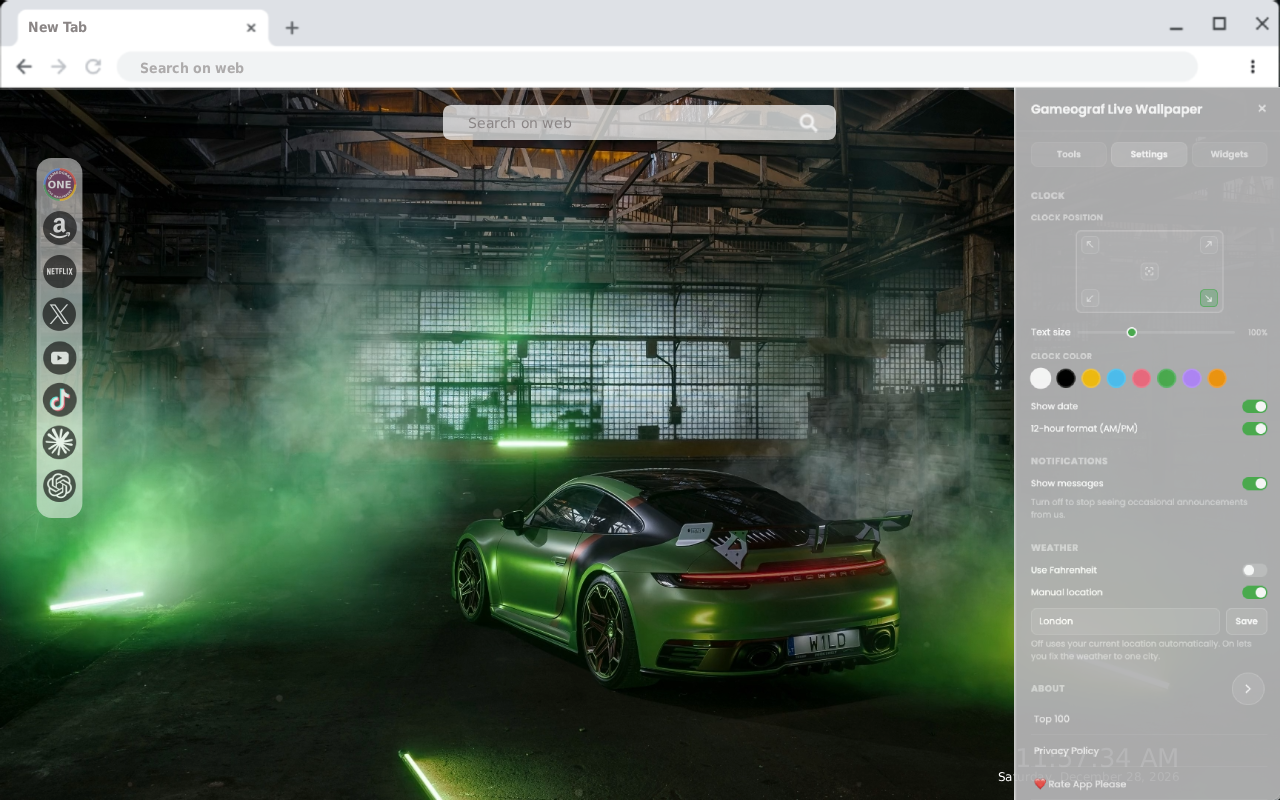Viewport: 1280px width, 800px height.
Task: Save the manual weather location
Action: tap(1246, 621)
